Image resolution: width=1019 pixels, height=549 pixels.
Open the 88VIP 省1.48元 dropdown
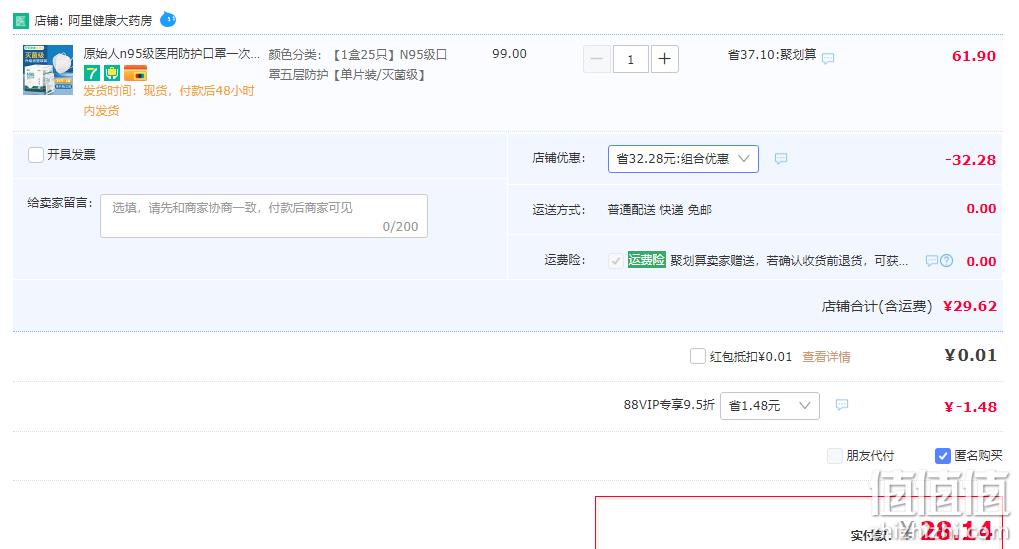click(769, 406)
